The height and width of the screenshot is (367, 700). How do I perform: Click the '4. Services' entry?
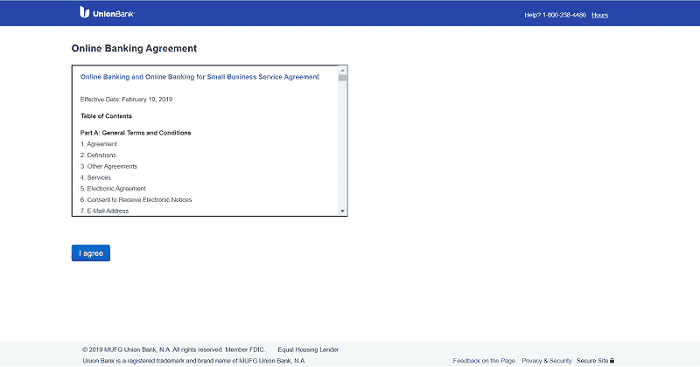[x=96, y=178]
